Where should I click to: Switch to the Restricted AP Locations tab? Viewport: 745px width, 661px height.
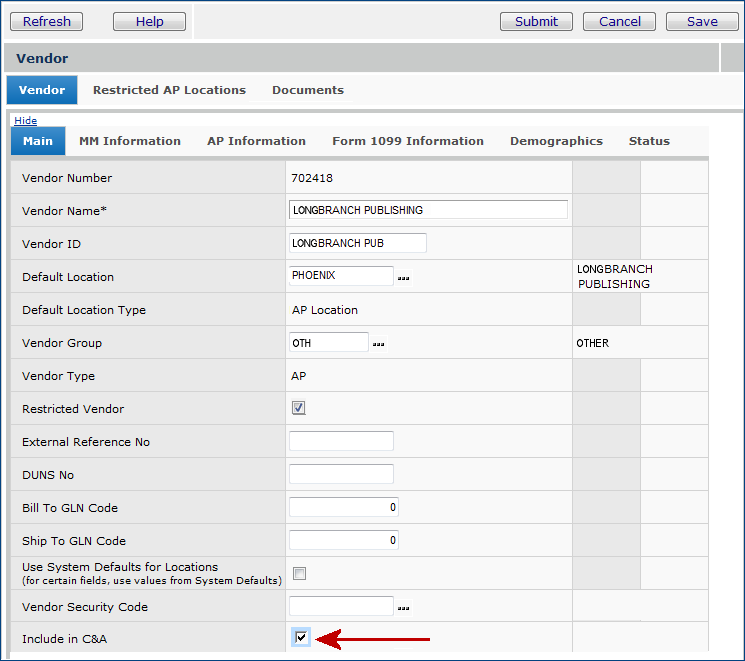pos(169,90)
